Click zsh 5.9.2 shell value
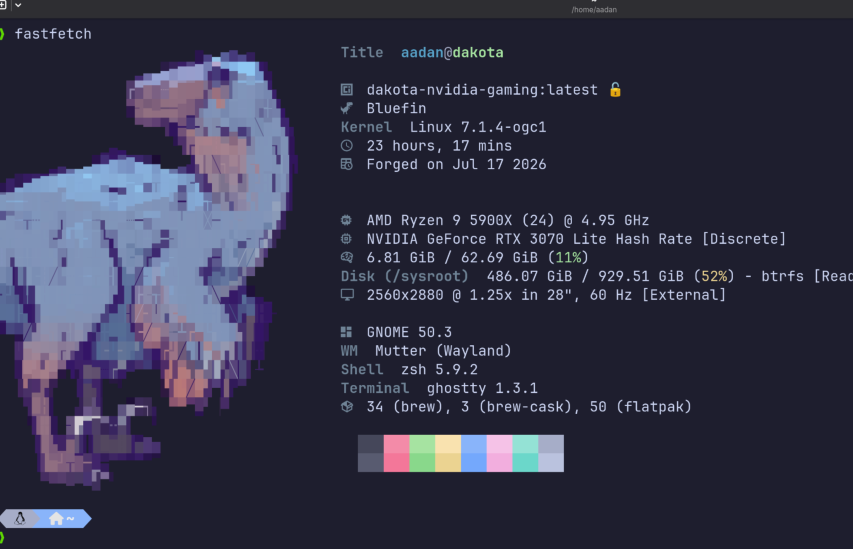This screenshot has height=549, width=853. [440, 369]
